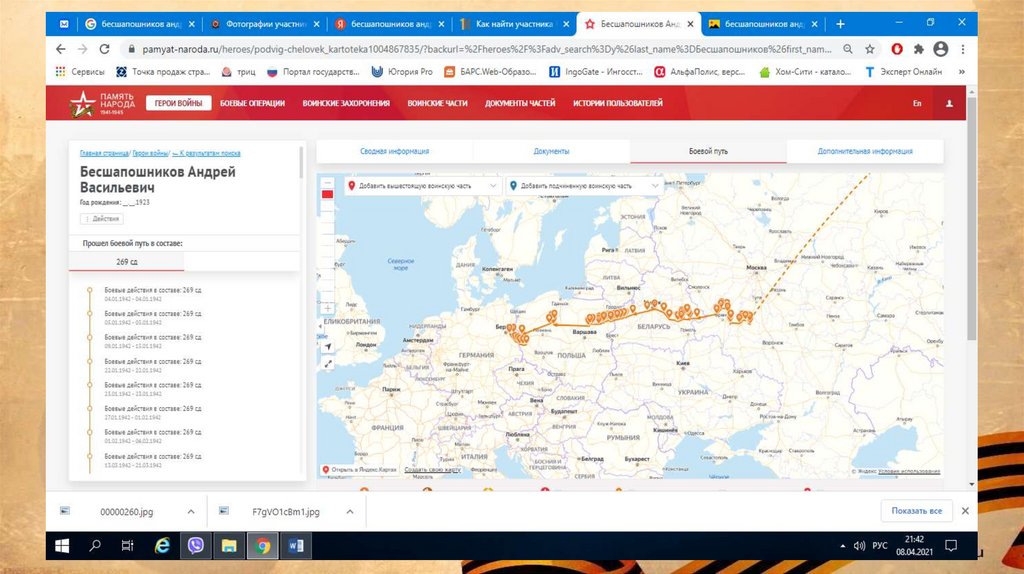Viewport: 1024px width, 574px height.
Task: Open Боевые операции in the top menu
Action: [252, 103]
